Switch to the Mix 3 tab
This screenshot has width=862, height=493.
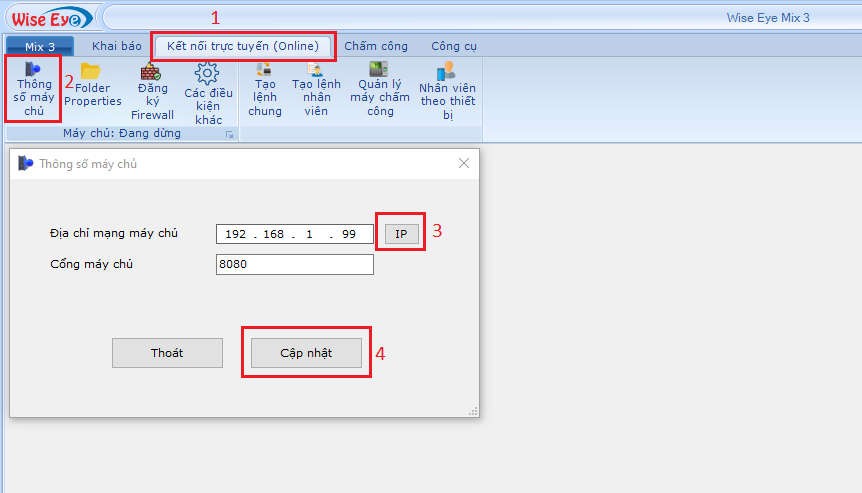pyautogui.click(x=40, y=46)
